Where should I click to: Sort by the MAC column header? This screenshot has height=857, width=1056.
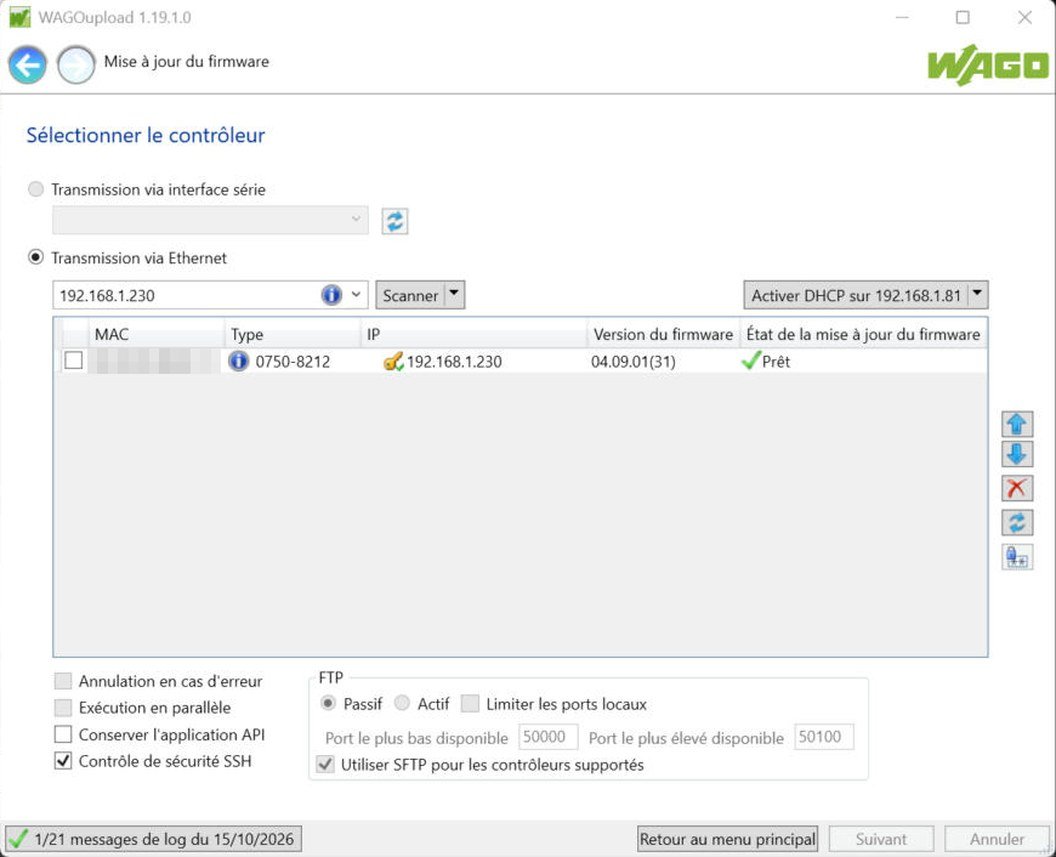pos(156,334)
